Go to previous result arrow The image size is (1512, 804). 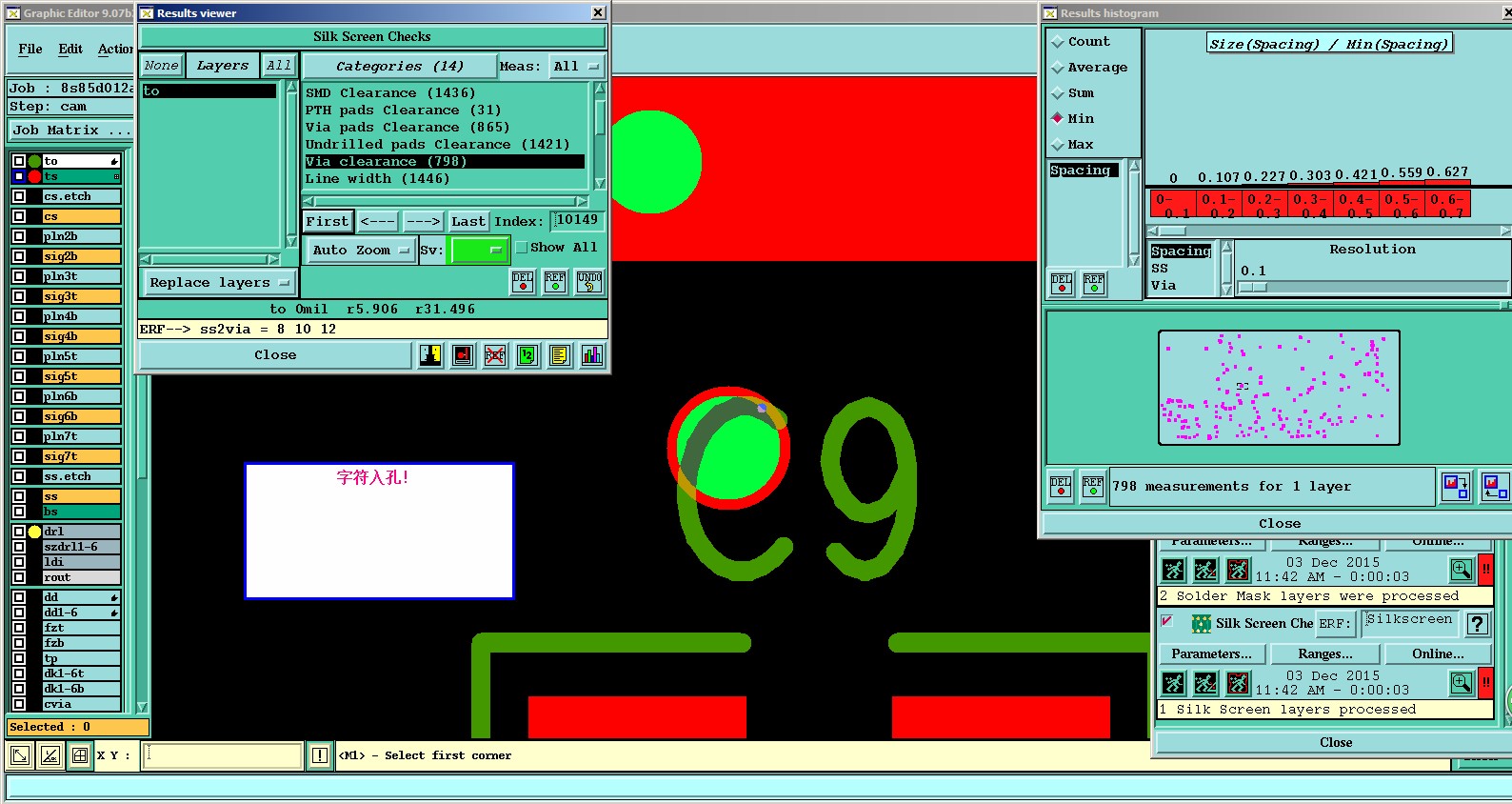point(378,221)
